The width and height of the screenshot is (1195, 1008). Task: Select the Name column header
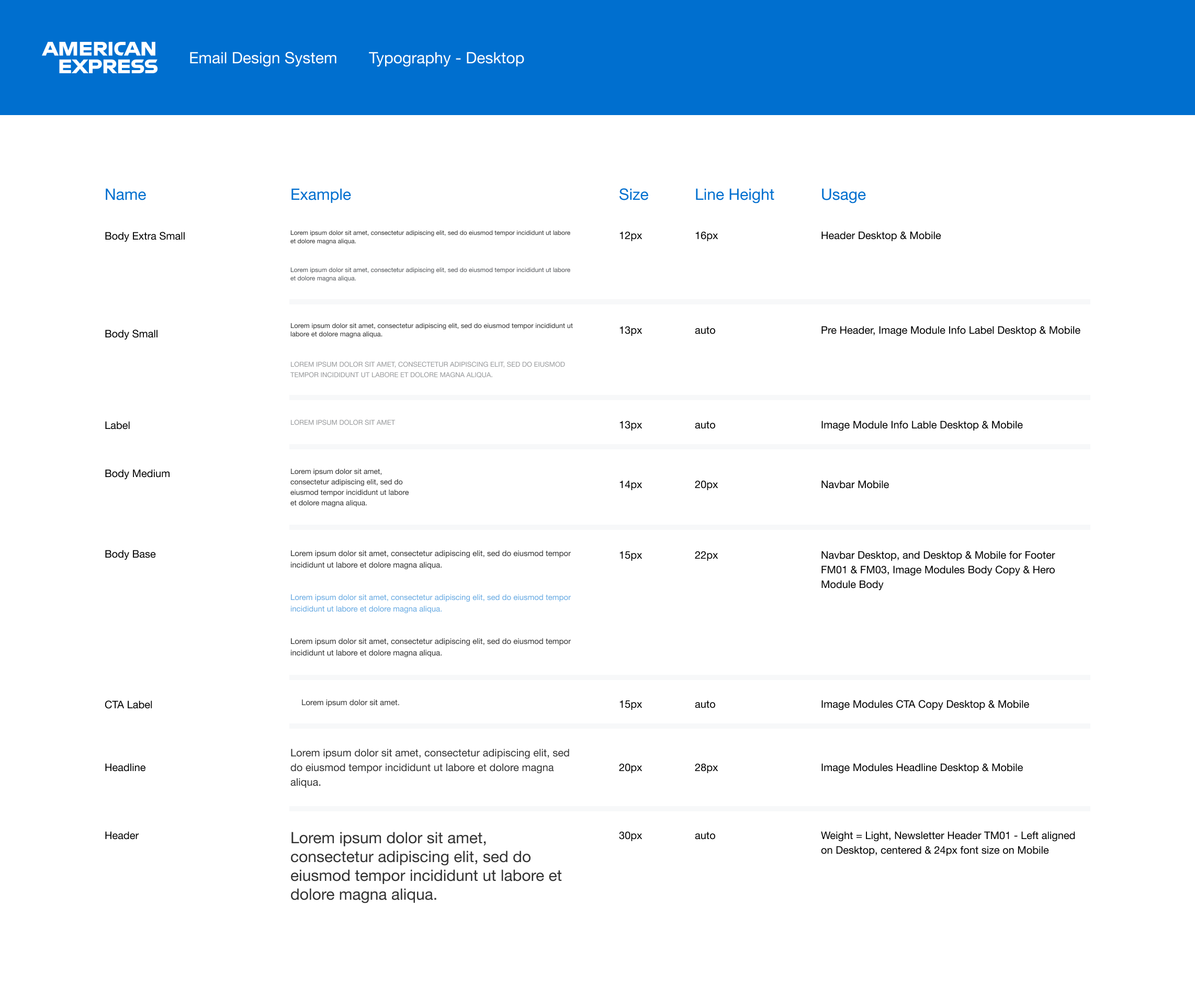point(125,194)
